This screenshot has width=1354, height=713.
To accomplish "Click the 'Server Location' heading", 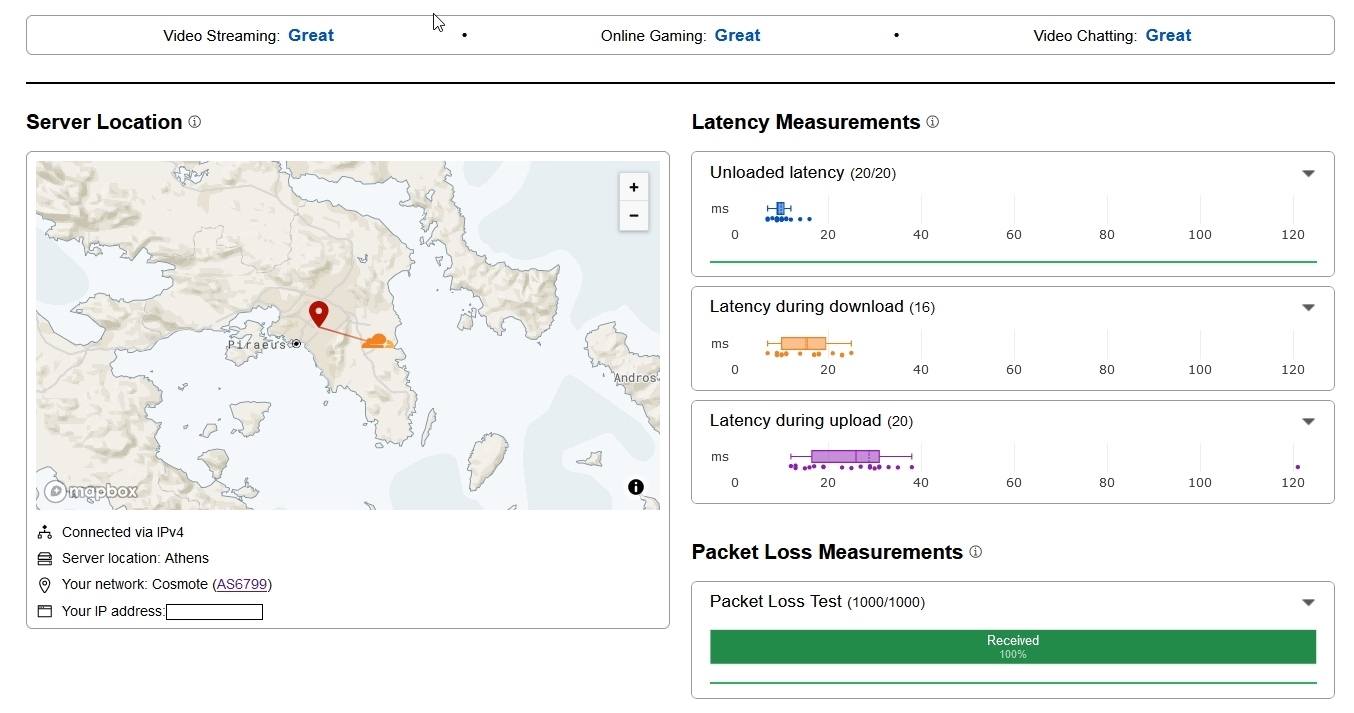I will [104, 122].
